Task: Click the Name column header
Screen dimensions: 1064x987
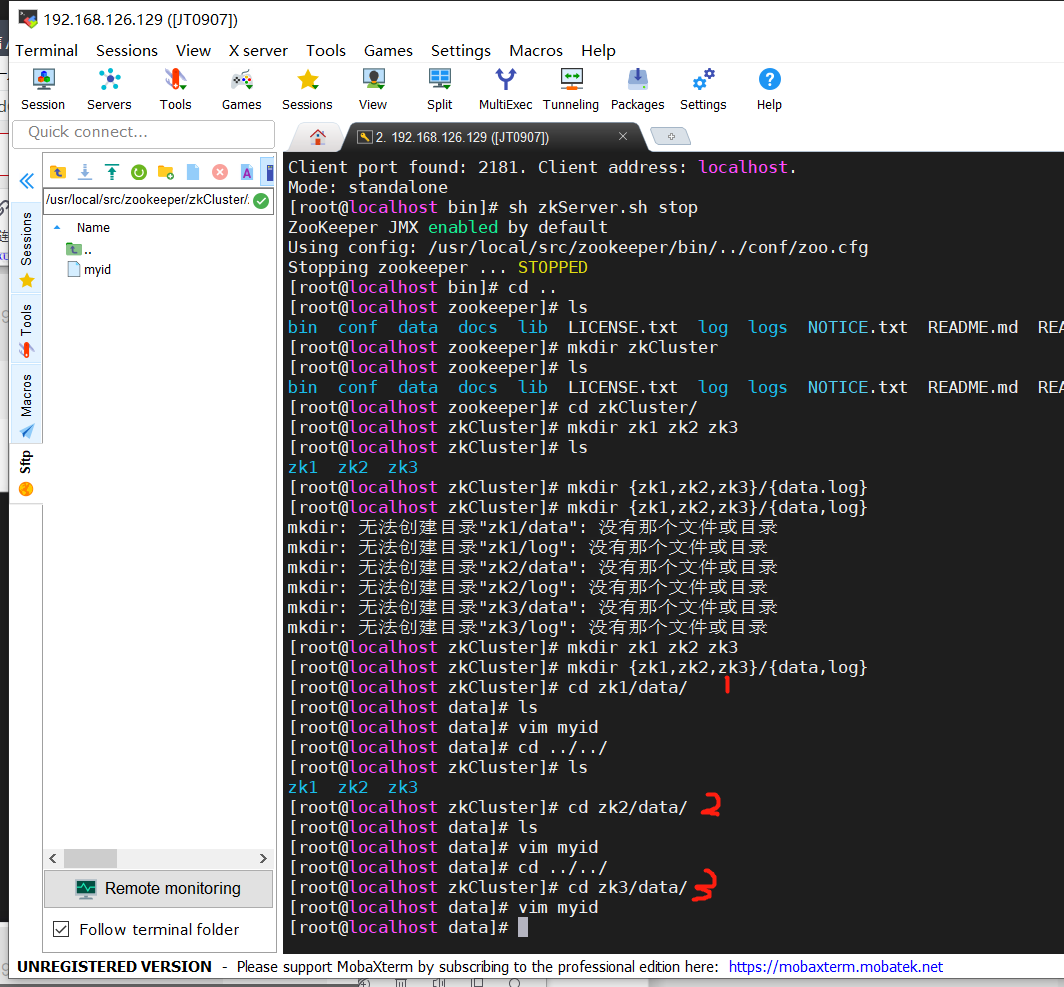Action: coord(93,228)
